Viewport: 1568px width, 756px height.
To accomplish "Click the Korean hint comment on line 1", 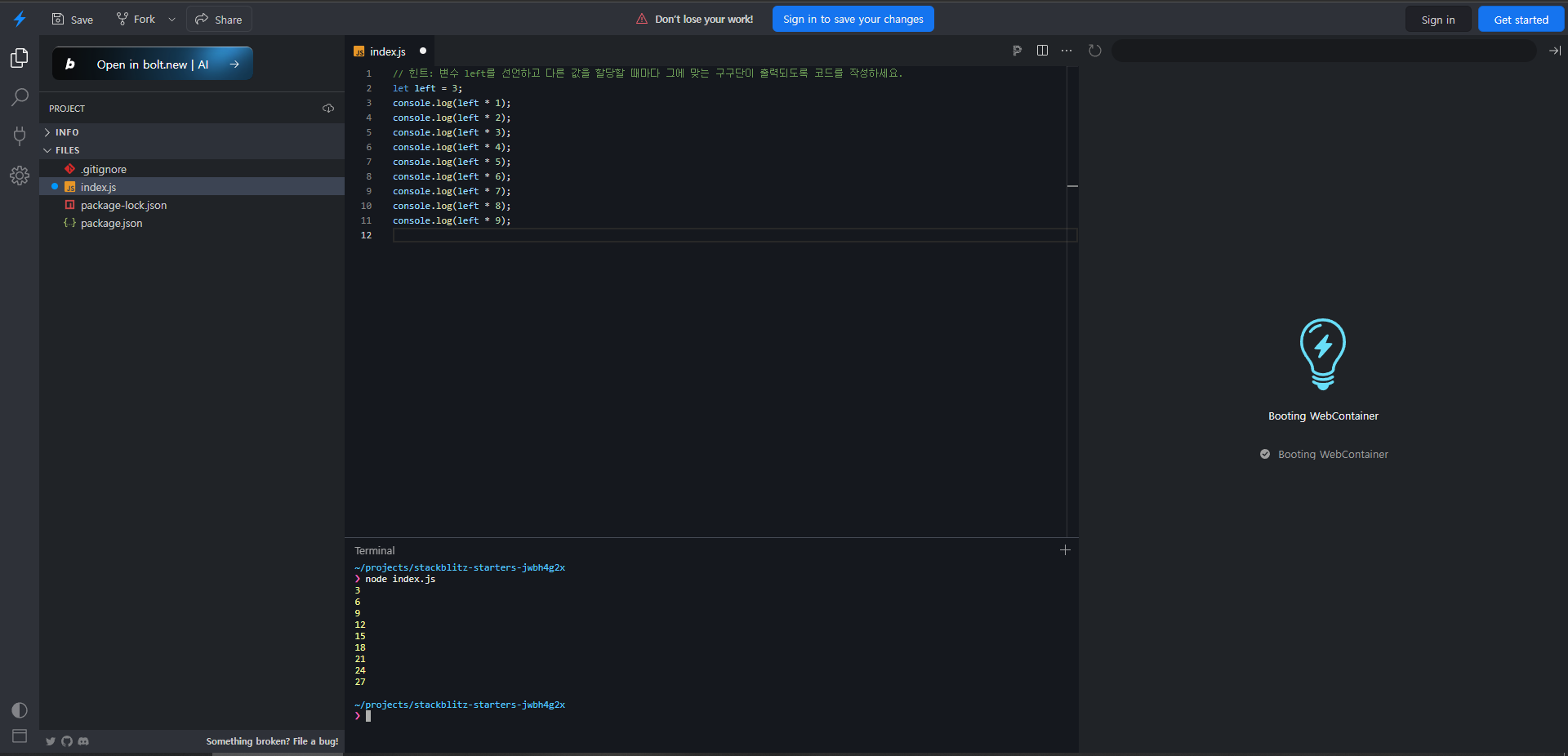I will point(648,73).
